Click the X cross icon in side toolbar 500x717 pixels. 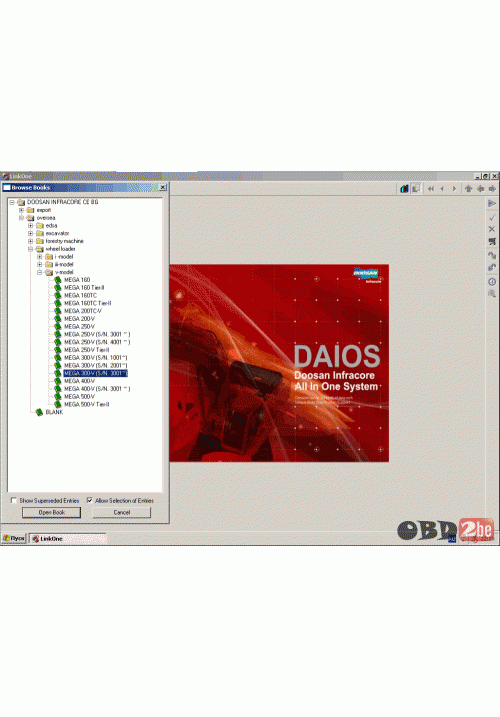492,229
